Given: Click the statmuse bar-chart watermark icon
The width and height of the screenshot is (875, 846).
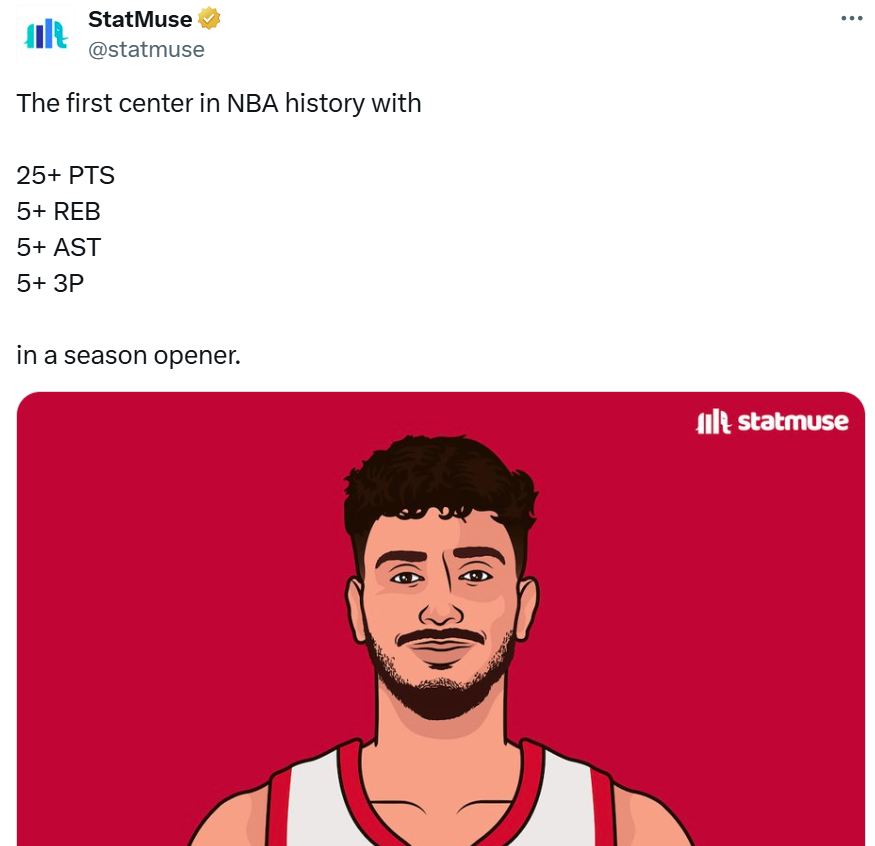Looking at the screenshot, I should click(x=713, y=422).
